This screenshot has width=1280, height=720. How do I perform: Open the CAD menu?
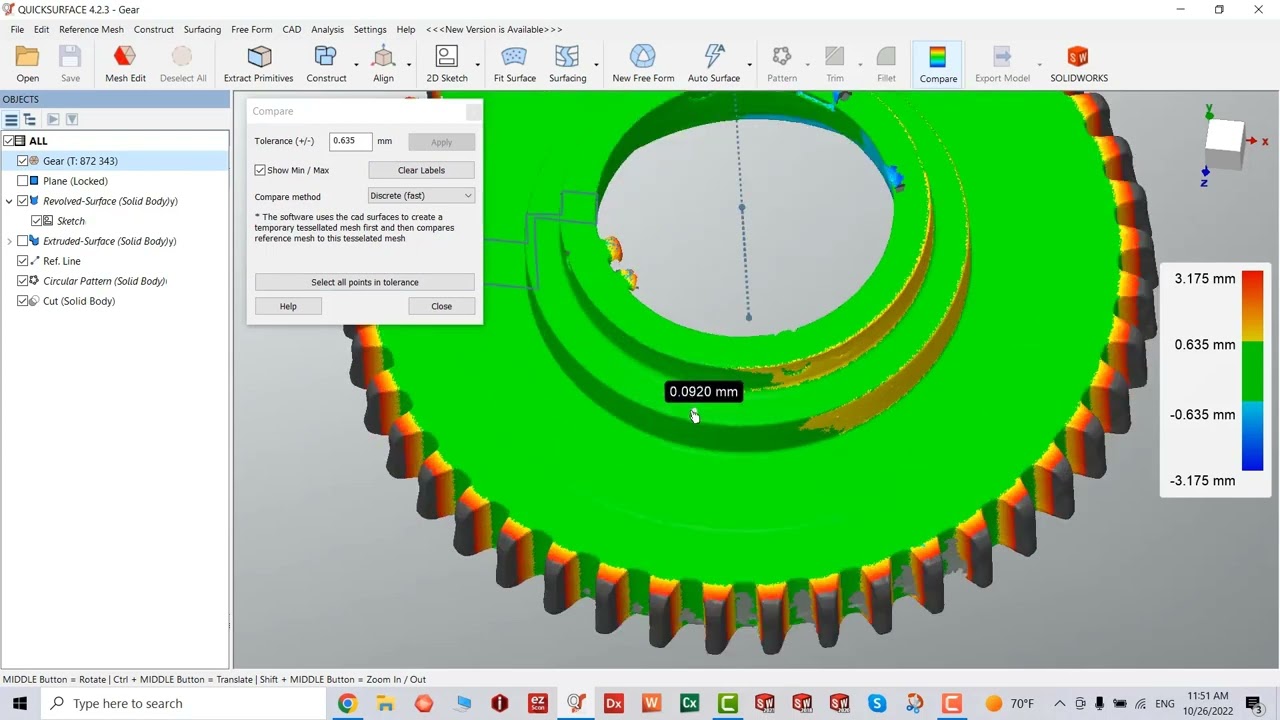(x=291, y=29)
